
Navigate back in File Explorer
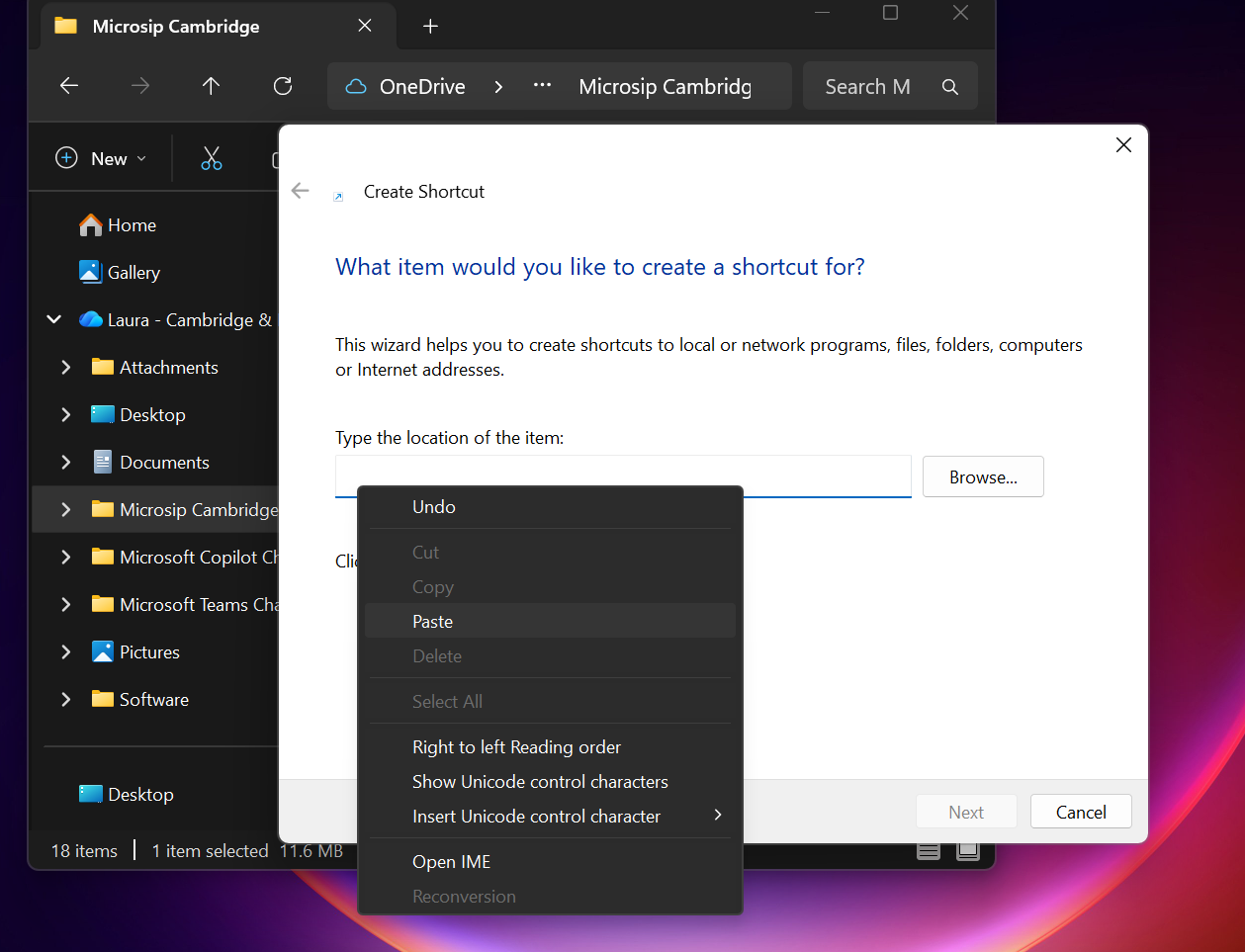(69, 86)
